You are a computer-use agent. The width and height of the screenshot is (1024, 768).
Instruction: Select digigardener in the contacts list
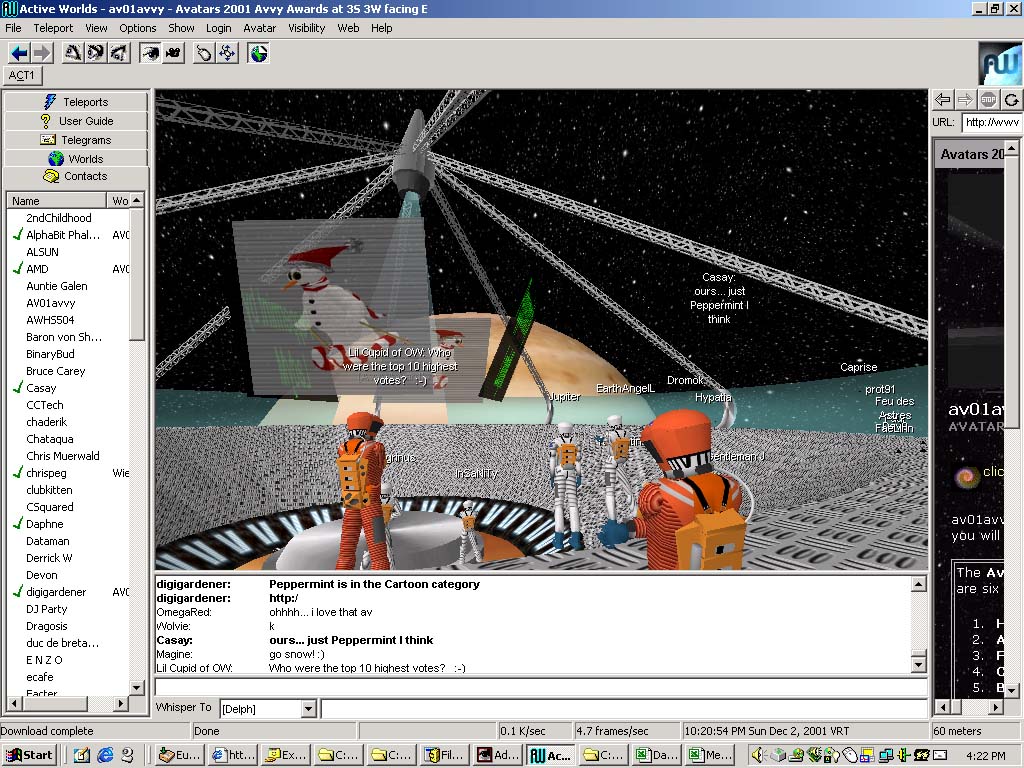pos(56,592)
